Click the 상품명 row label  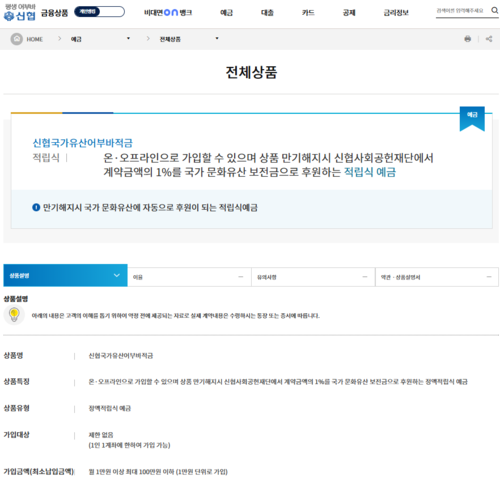coord(13,355)
